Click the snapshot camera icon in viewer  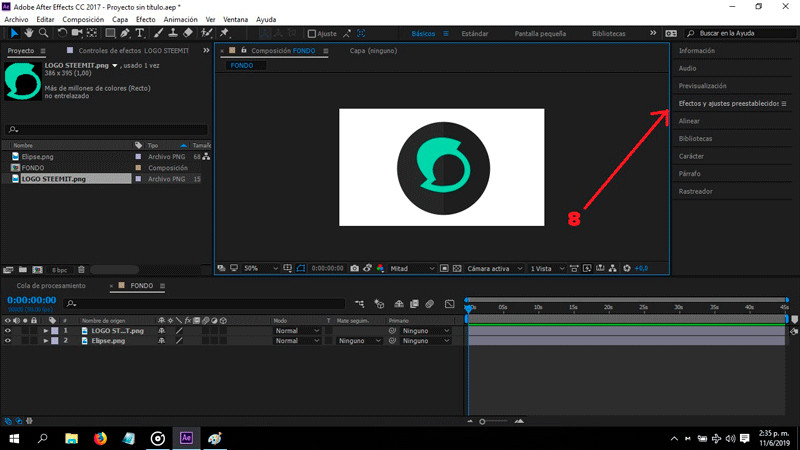point(354,268)
